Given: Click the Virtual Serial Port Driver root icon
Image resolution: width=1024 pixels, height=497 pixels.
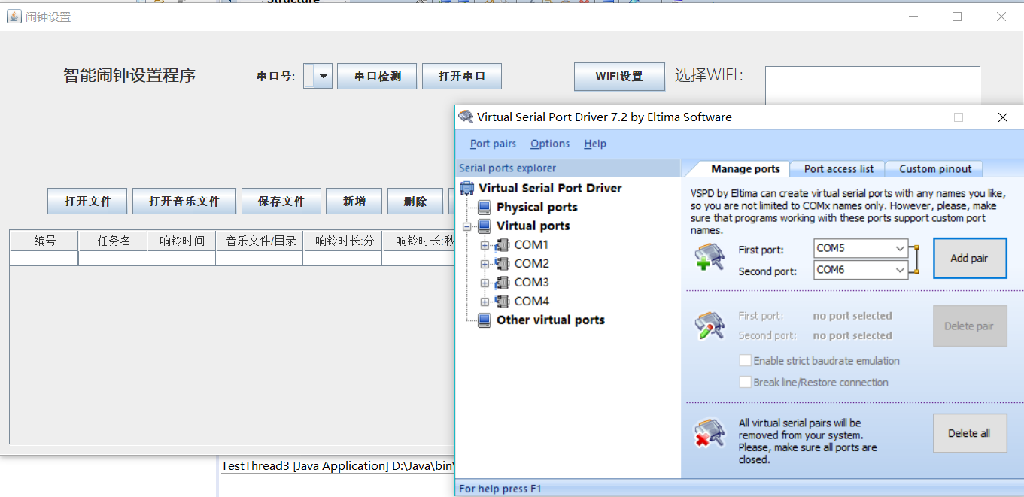Looking at the screenshot, I should pos(468,188).
